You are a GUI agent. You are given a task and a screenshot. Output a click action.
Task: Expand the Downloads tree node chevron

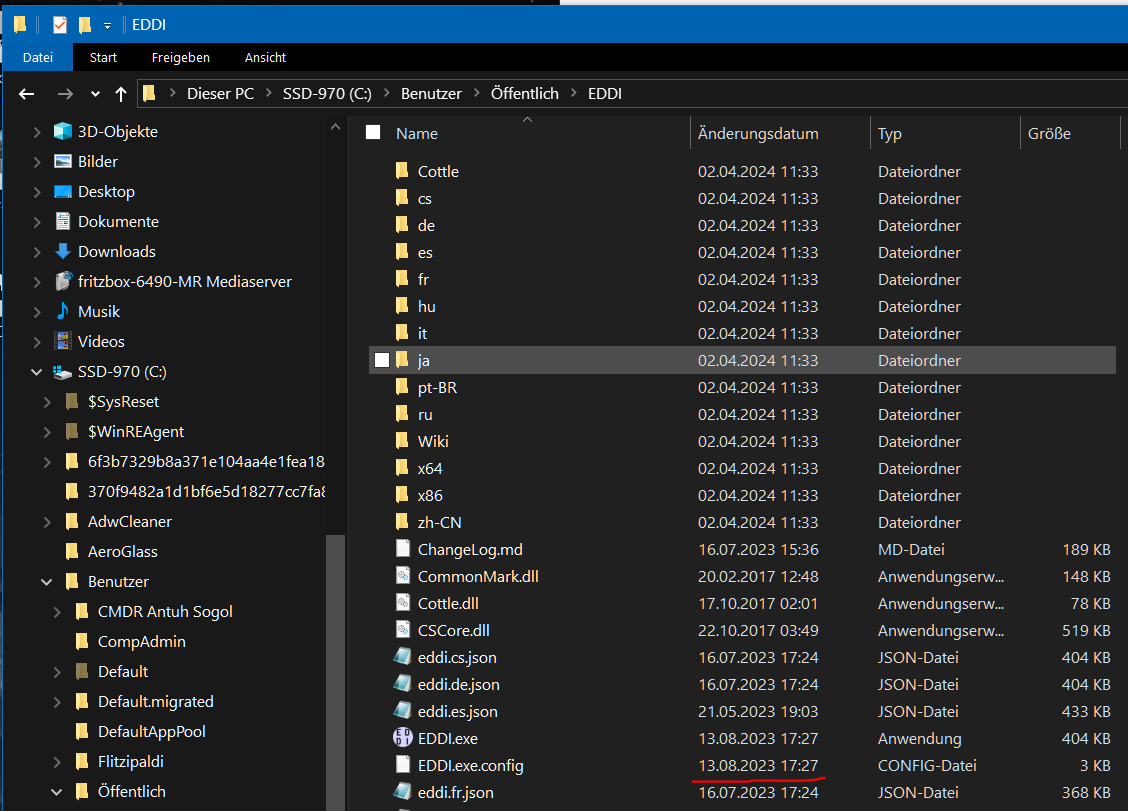pyautogui.click(x=37, y=253)
